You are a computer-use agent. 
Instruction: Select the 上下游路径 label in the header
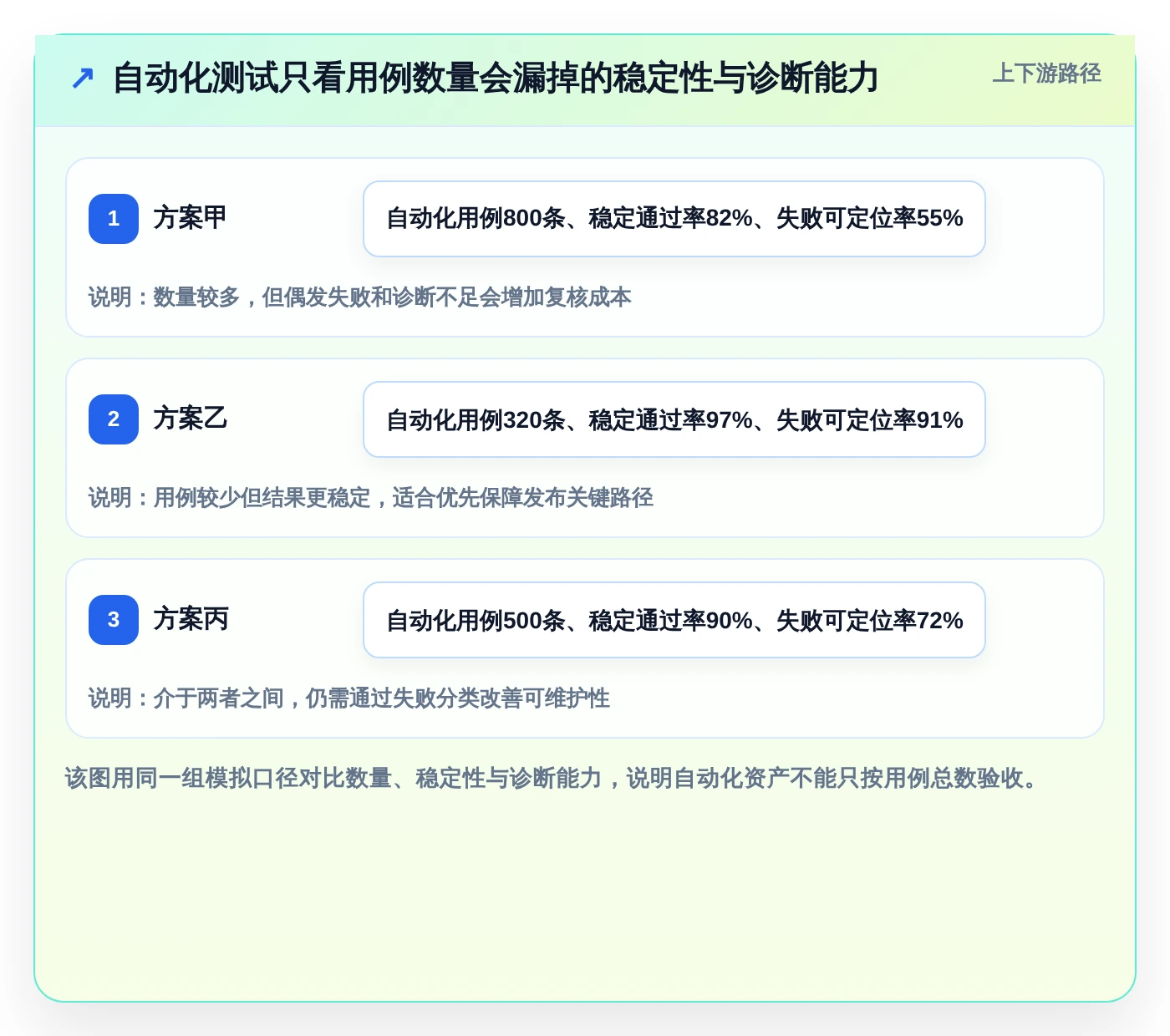1046,74
